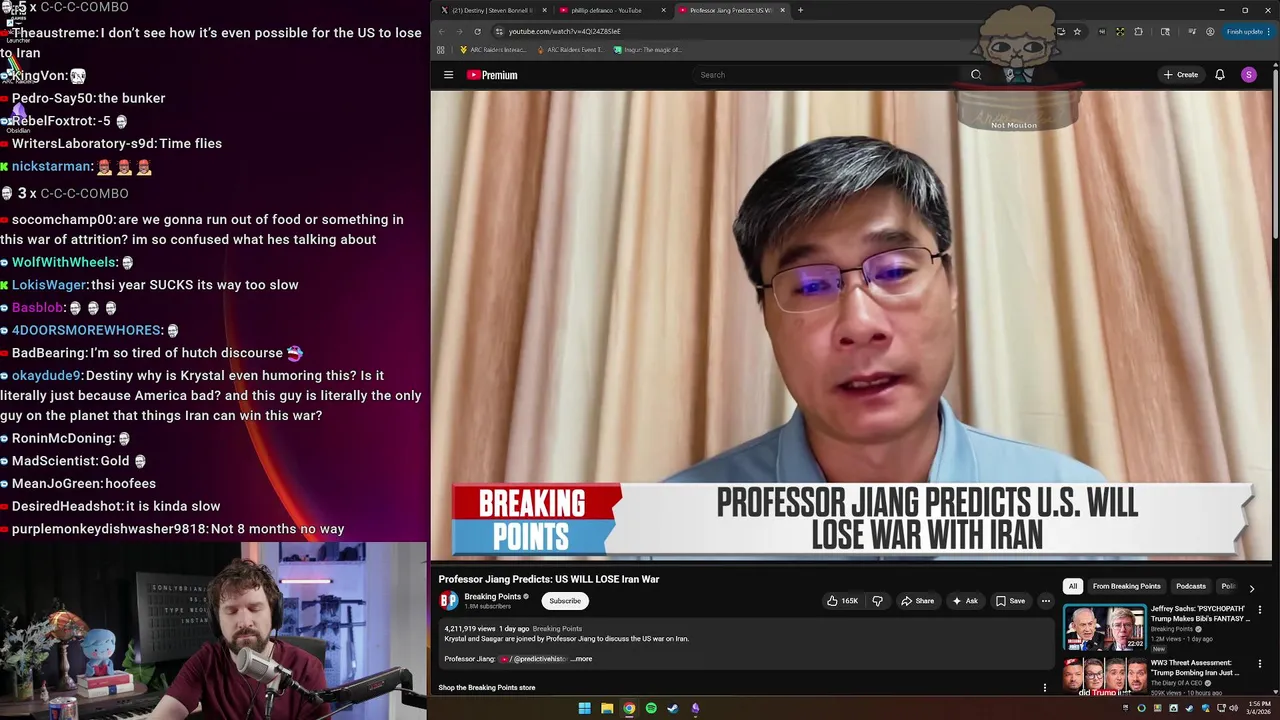Open the YouTube guide hamburger menu
The width and height of the screenshot is (1280, 720).
click(x=448, y=75)
